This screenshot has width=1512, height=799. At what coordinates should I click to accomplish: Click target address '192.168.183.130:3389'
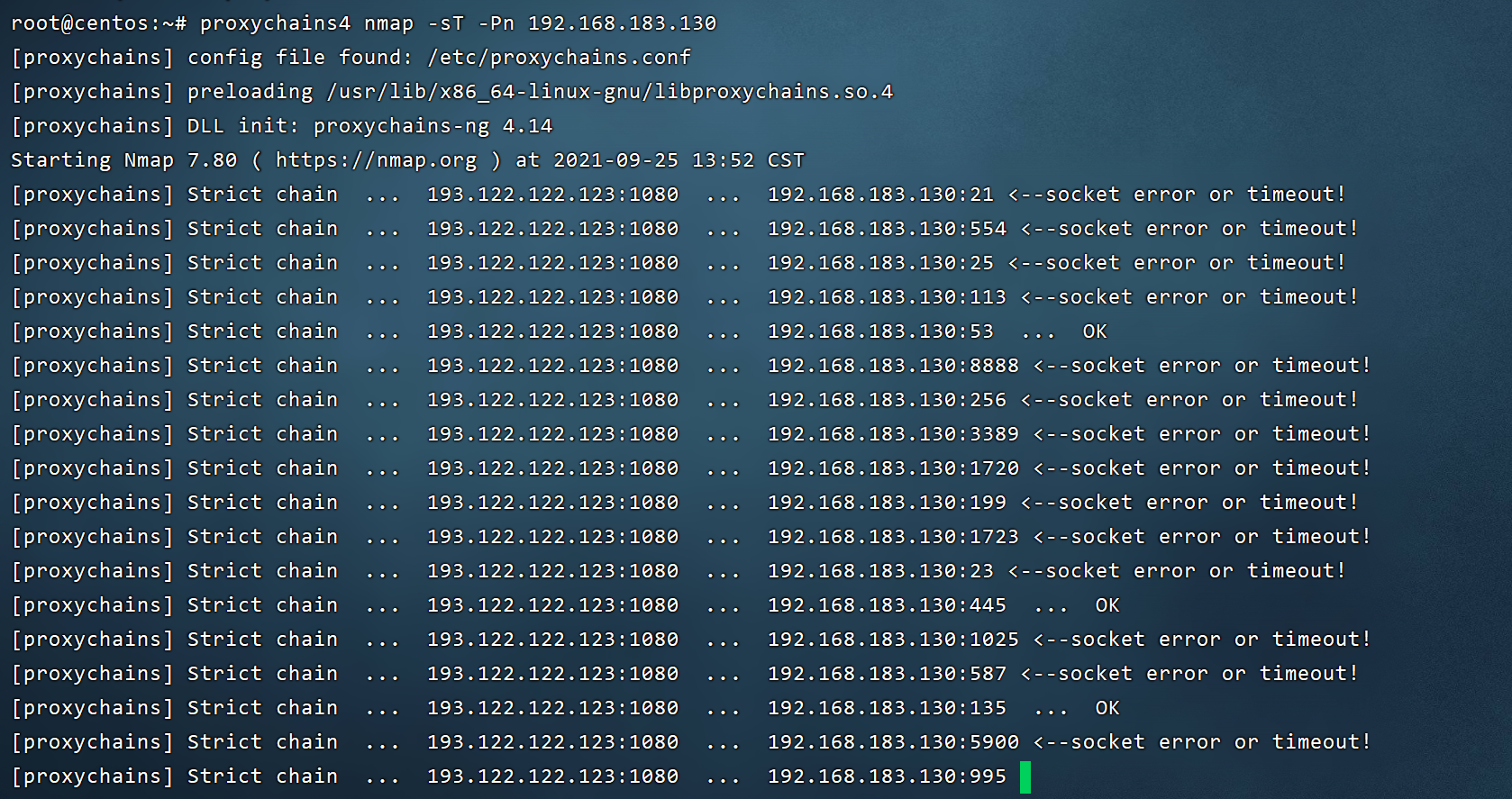tap(893, 434)
